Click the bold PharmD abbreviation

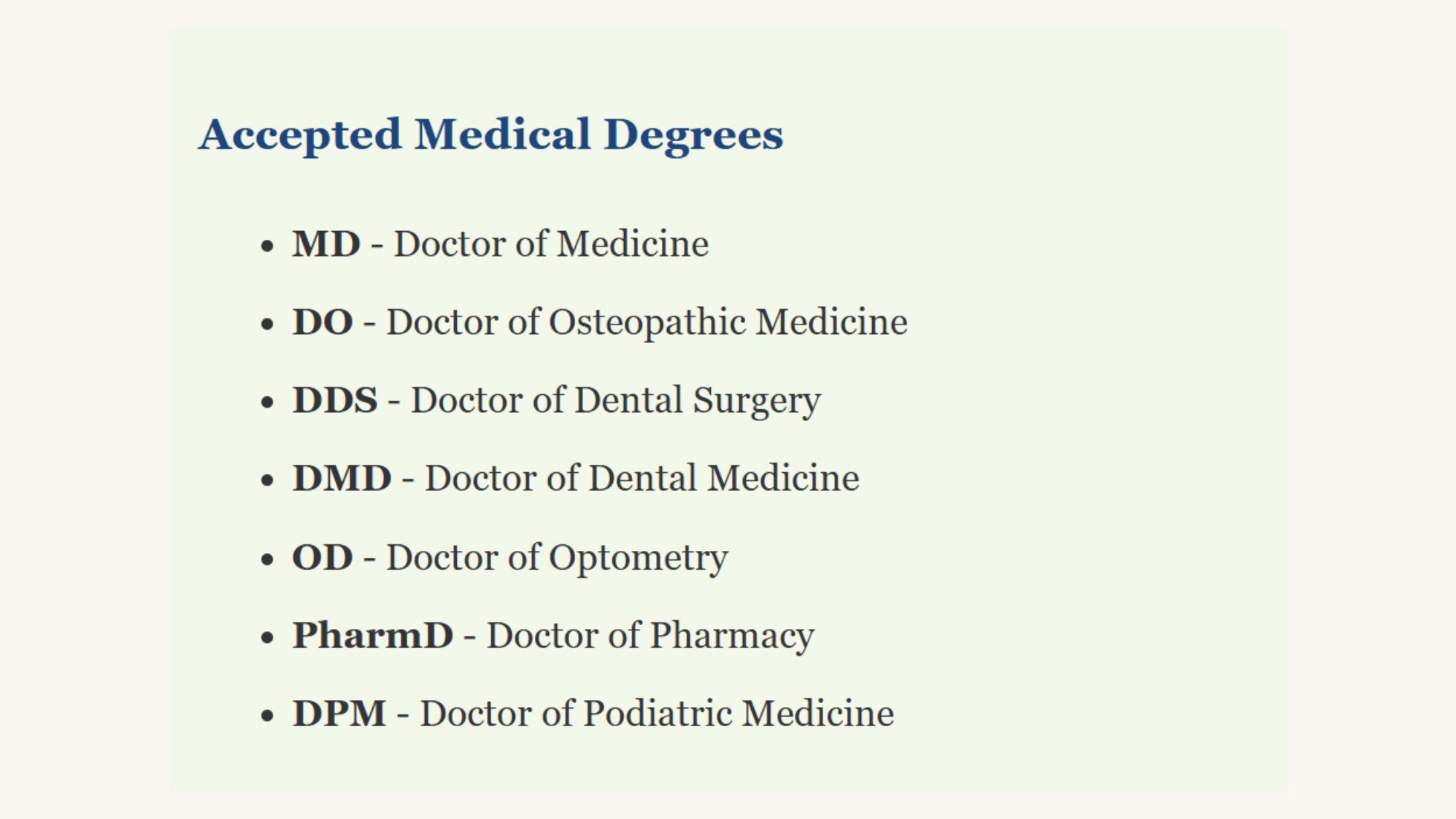(372, 636)
